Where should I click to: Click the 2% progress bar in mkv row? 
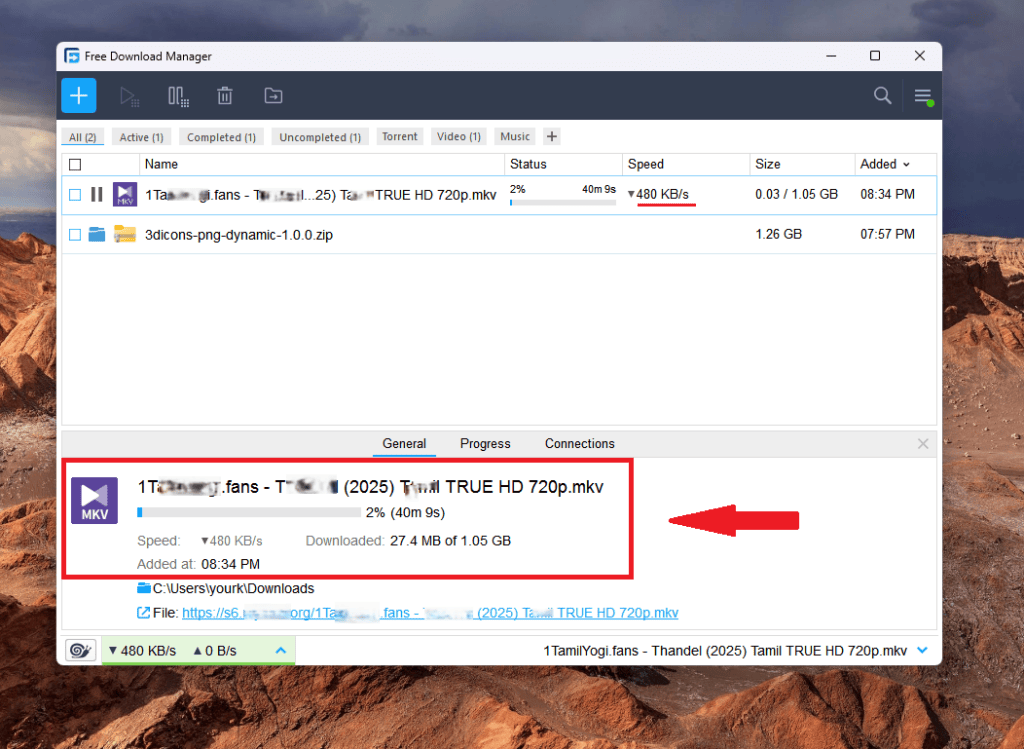(563, 202)
